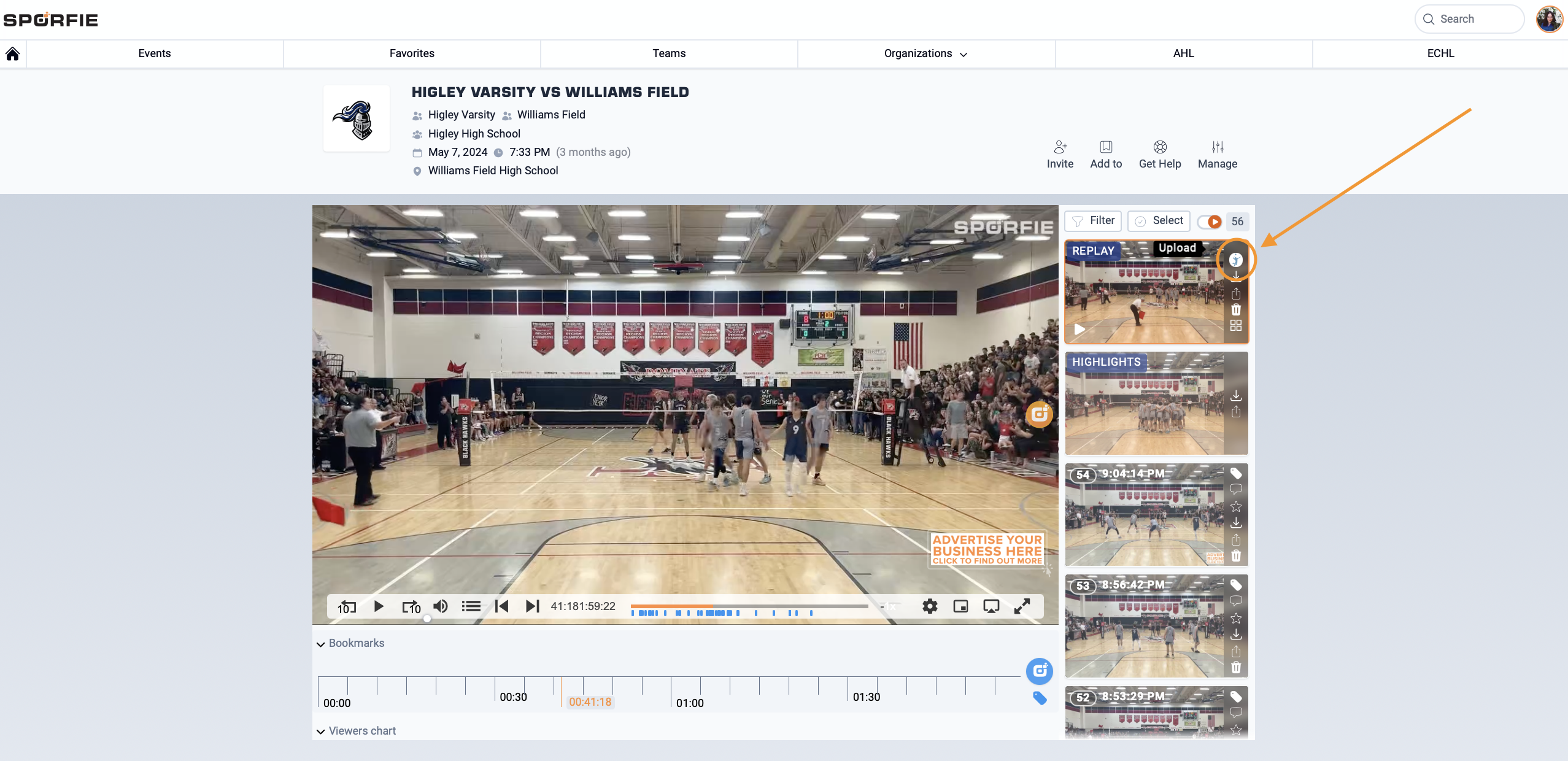Click the Manage button
This screenshot has height=761, width=1568.
click(x=1218, y=155)
